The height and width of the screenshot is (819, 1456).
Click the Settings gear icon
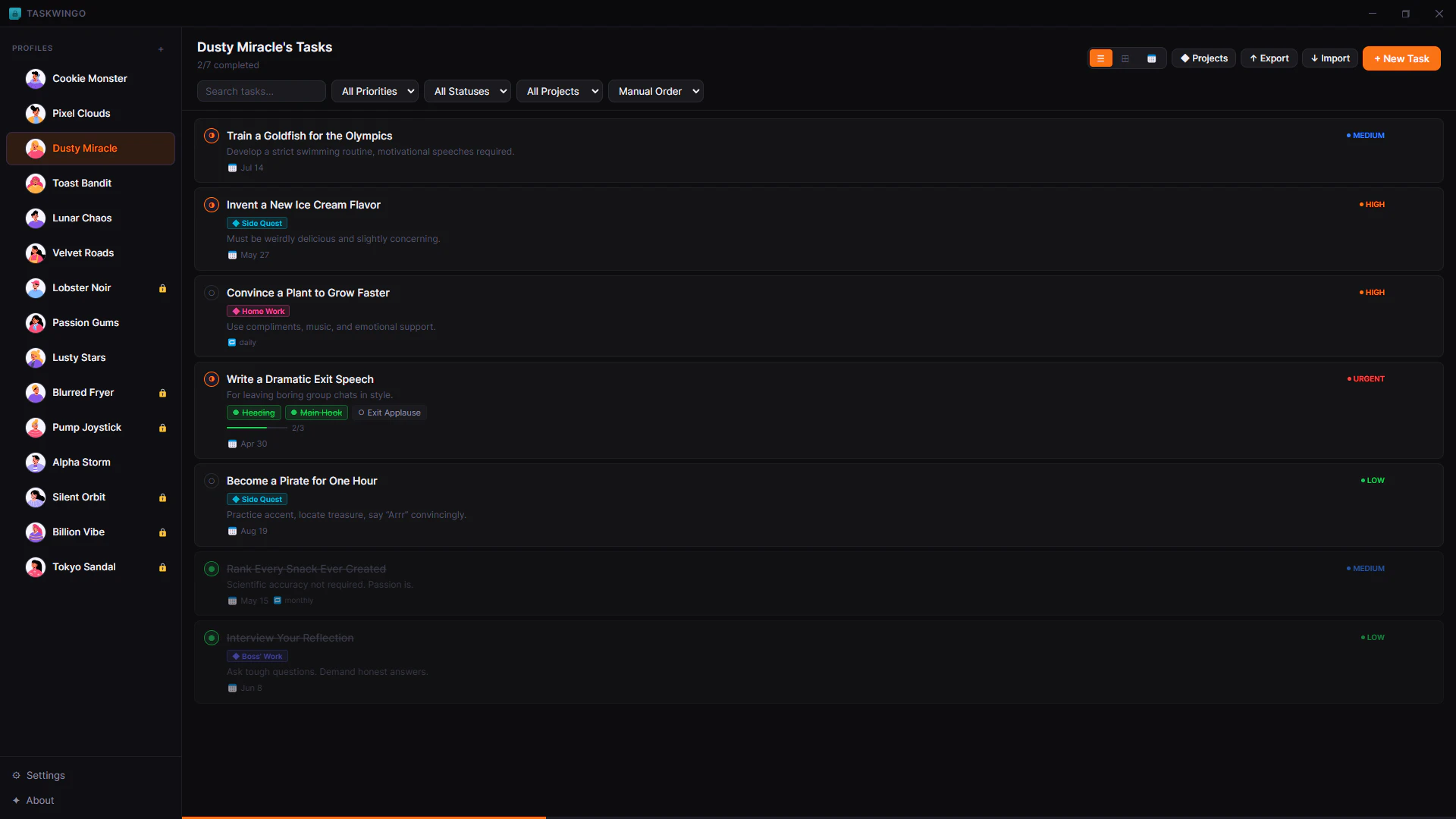coord(16,776)
